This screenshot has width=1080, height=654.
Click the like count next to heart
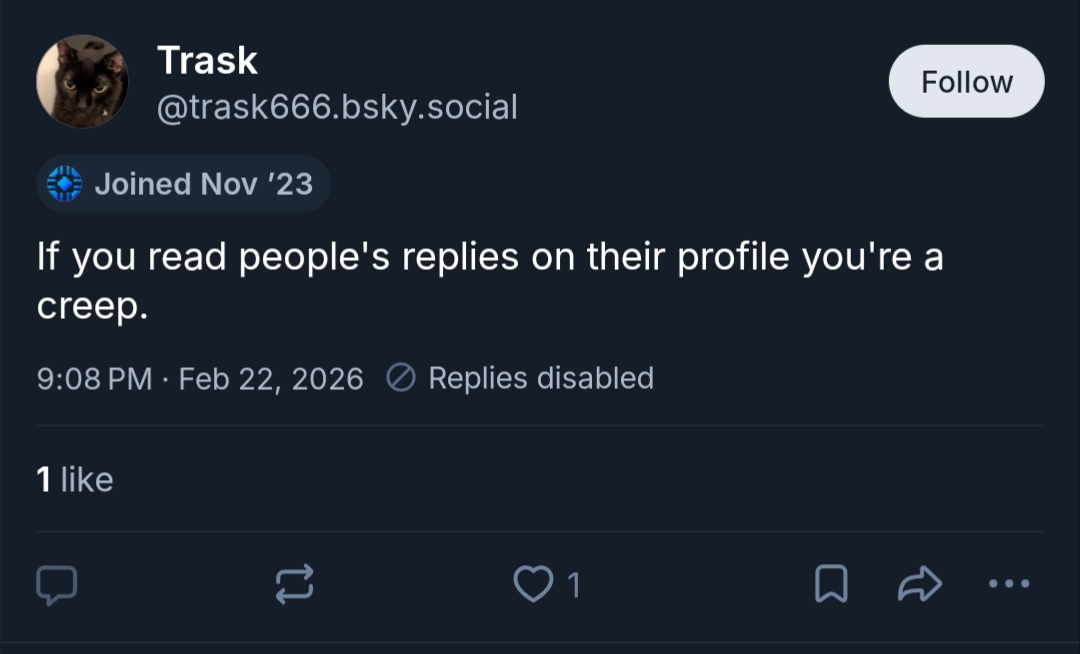(574, 586)
